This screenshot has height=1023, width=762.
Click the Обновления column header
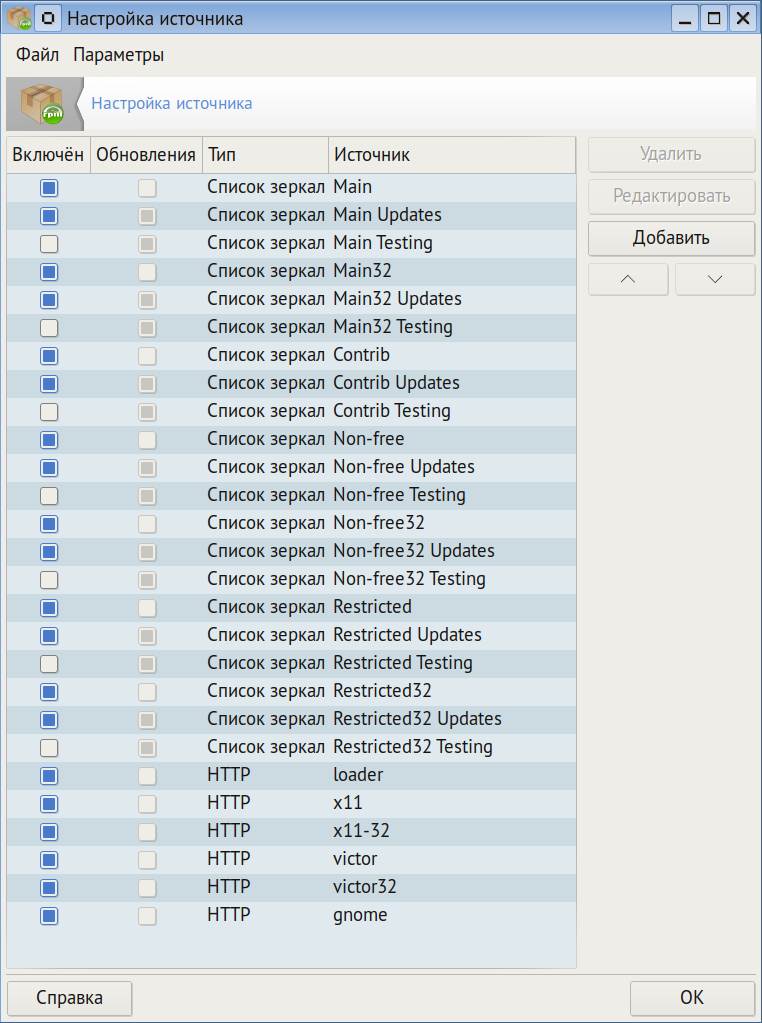point(146,155)
